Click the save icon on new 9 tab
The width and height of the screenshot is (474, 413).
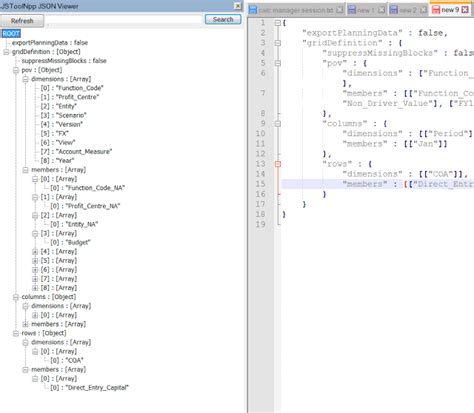(436, 10)
